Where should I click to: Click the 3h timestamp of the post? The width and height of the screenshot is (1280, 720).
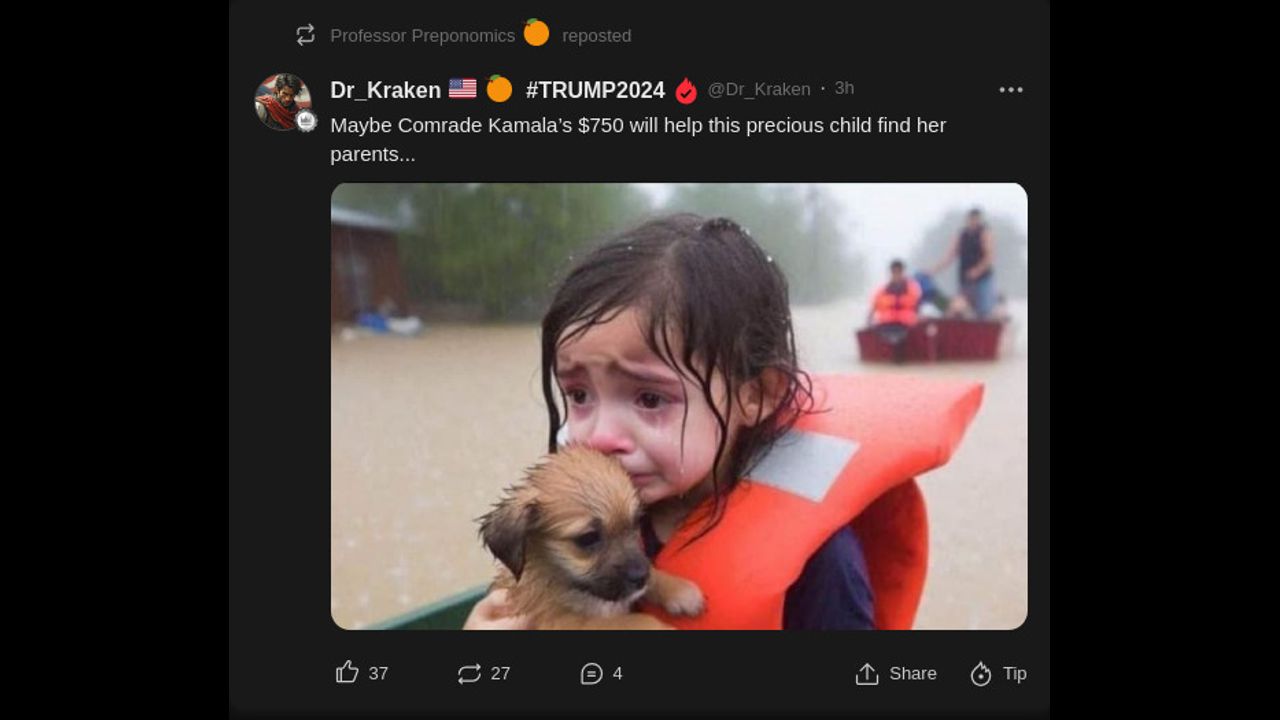click(844, 88)
